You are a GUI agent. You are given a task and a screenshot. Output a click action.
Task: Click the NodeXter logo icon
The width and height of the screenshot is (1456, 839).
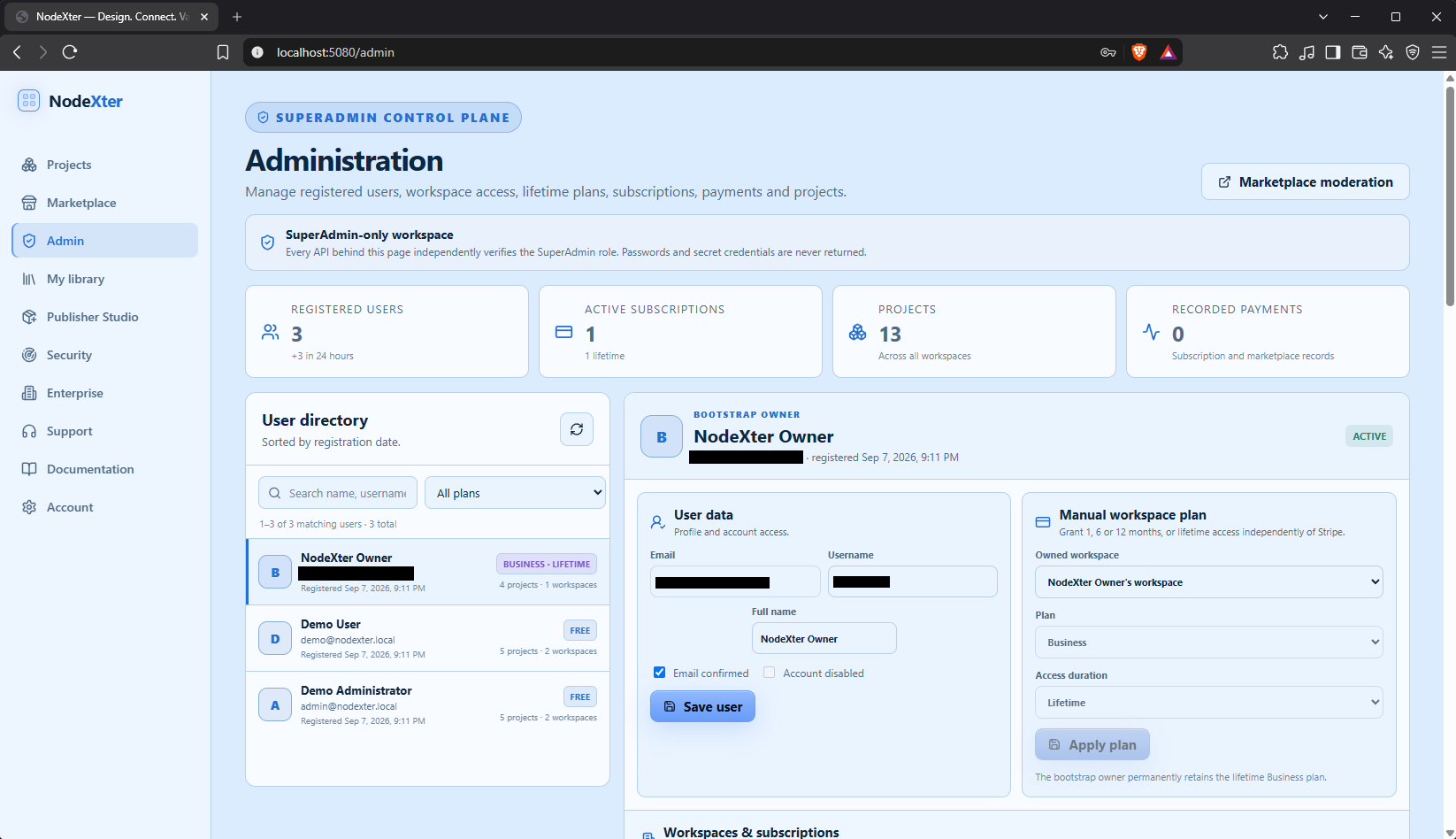tap(29, 101)
